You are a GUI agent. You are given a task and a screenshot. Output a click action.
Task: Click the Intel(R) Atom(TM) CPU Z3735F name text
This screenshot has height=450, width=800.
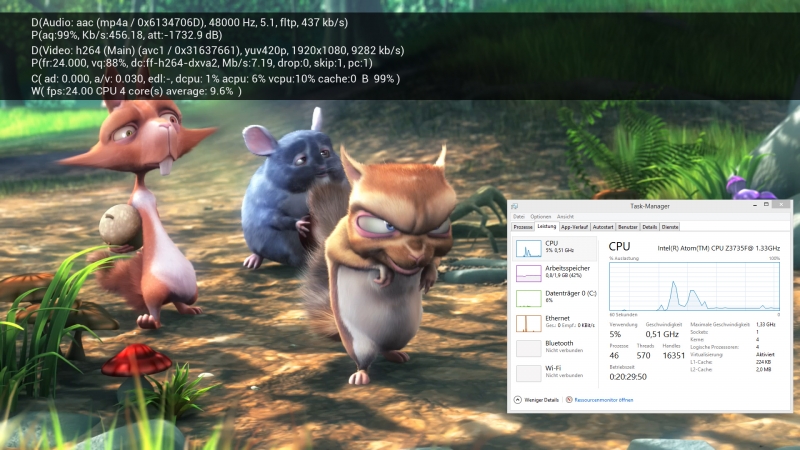coord(718,248)
